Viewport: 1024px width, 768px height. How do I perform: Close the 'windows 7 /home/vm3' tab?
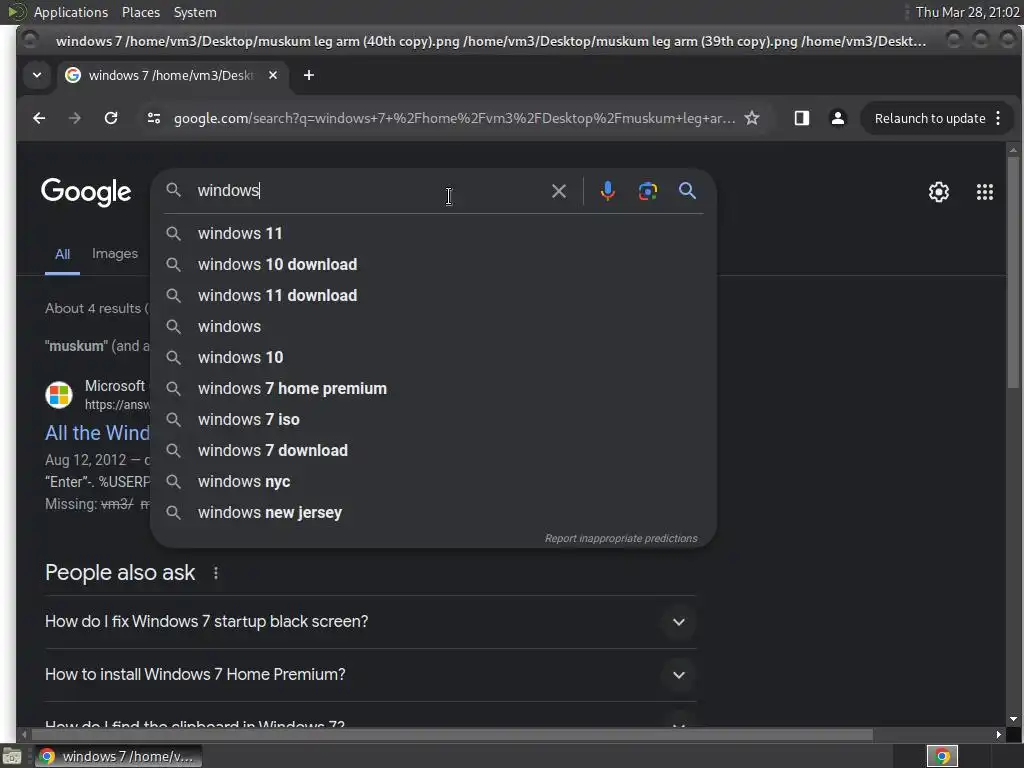click(273, 75)
